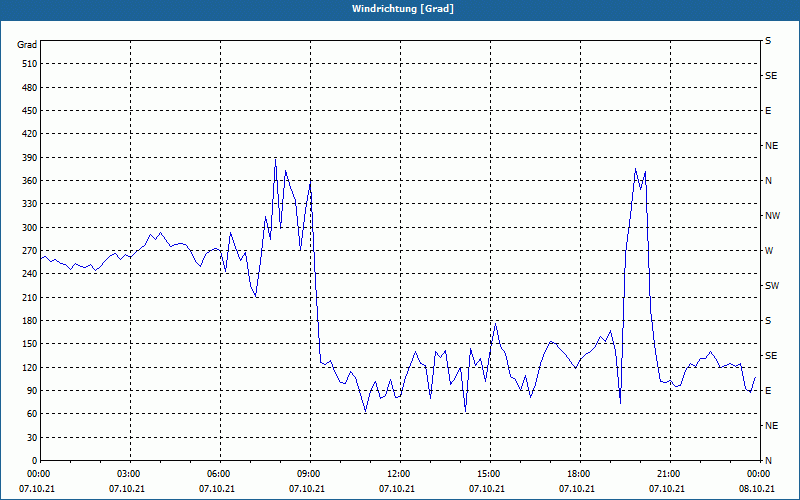The height and width of the screenshot is (500, 800).
Task: Select the y-axis value "390"
Action: [x=30, y=158]
